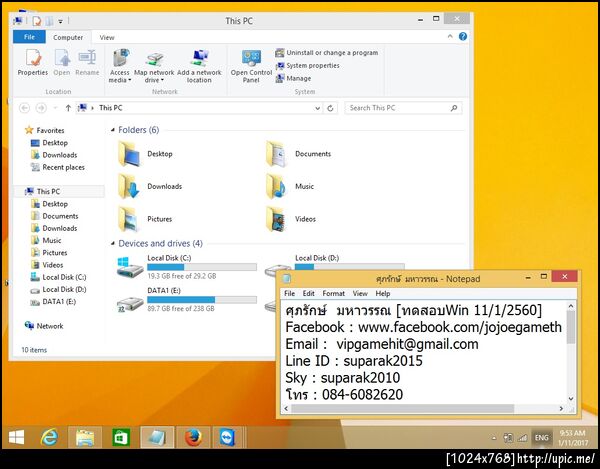This screenshot has height=469, width=600.
Task: Open Notepad Help menu
Action: [x=383, y=293]
